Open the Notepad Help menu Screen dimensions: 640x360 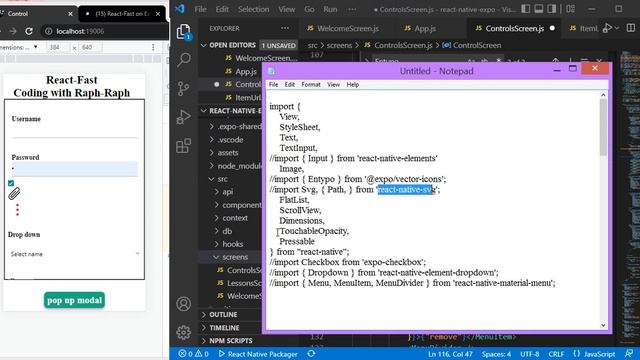coord(353,84)
